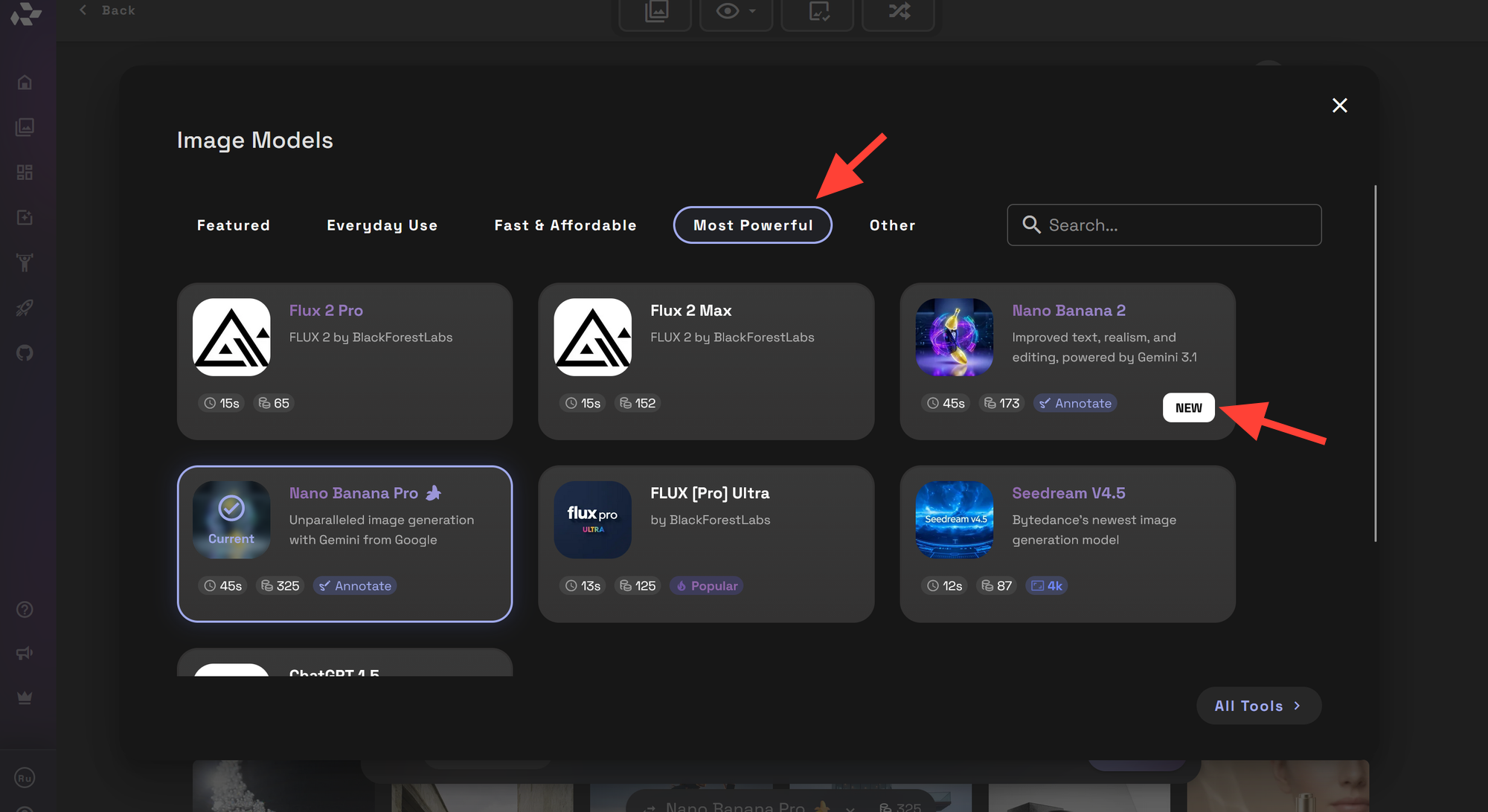
Task: Open the image gallery sidebar icon
Action: pos(25,127)
